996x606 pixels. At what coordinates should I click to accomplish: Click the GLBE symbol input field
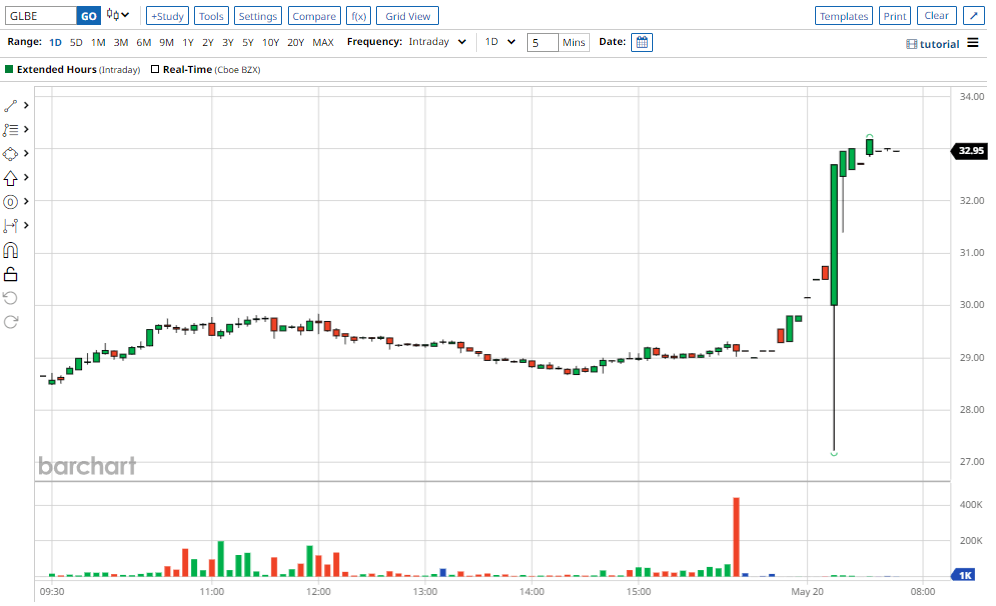[41, 16]
